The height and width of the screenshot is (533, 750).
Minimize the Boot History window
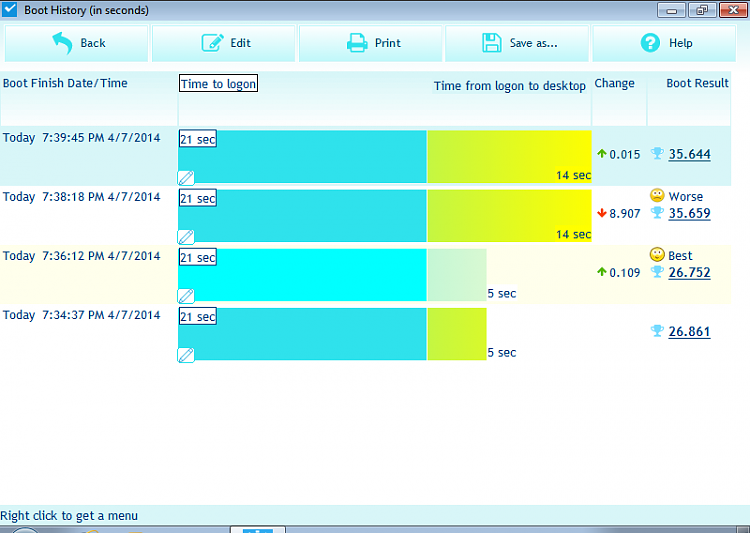[x=671, y=10]
